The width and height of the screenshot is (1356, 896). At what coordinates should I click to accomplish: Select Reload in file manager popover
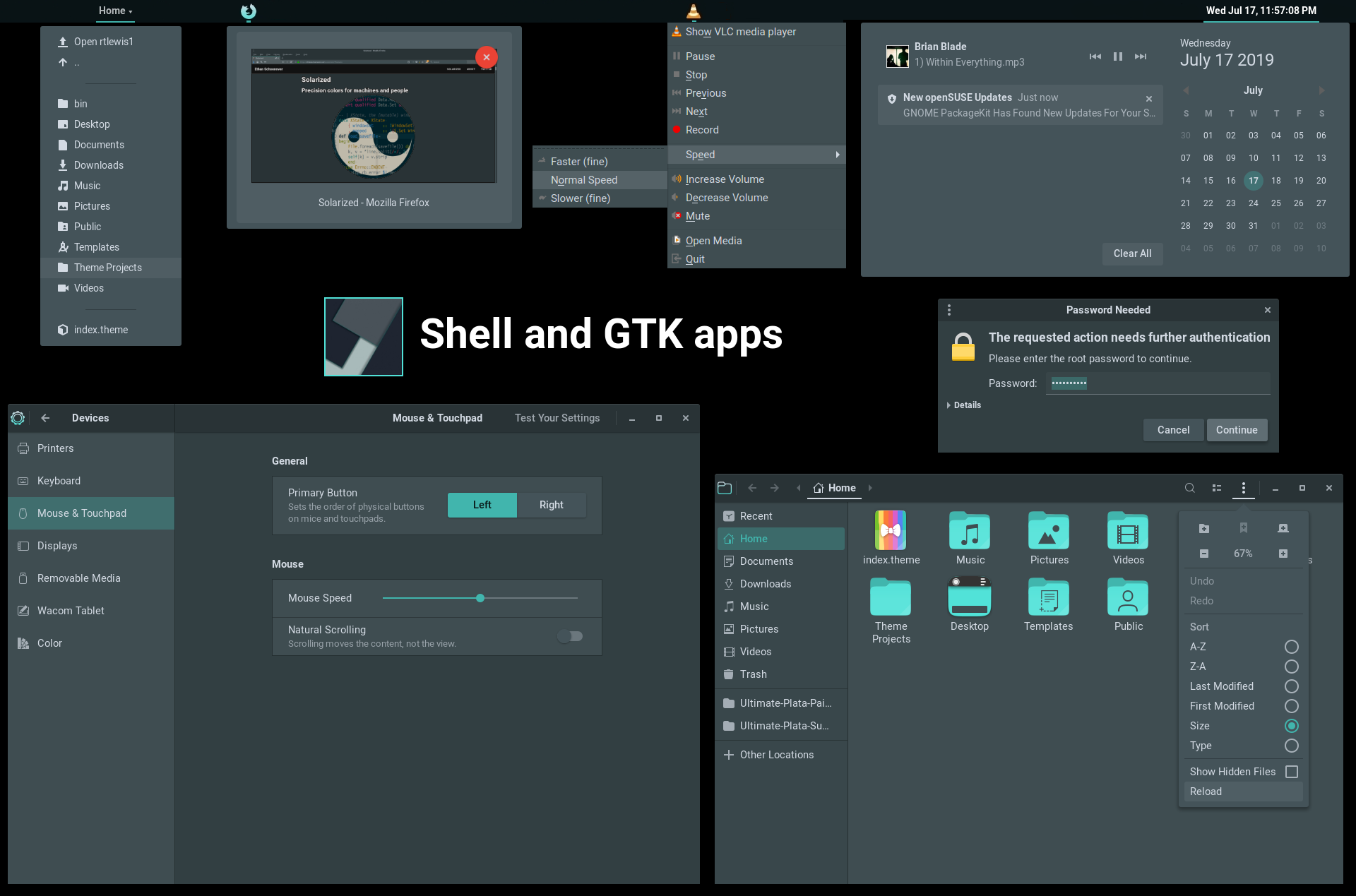1244,792
